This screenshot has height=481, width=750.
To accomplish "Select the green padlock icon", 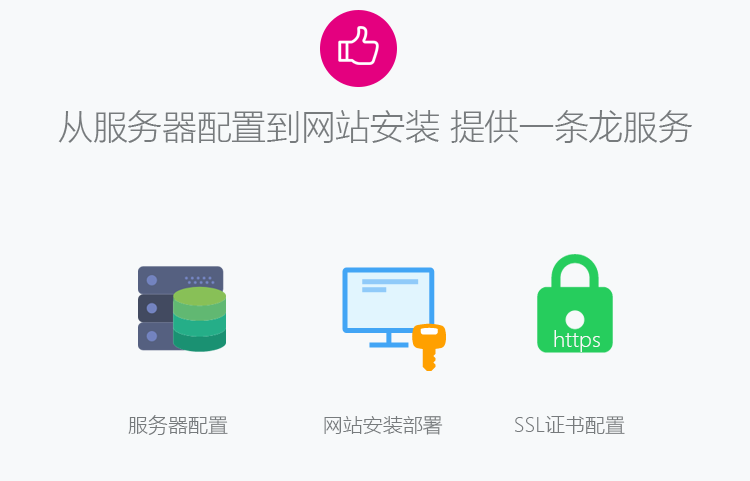I will point(575,304).
